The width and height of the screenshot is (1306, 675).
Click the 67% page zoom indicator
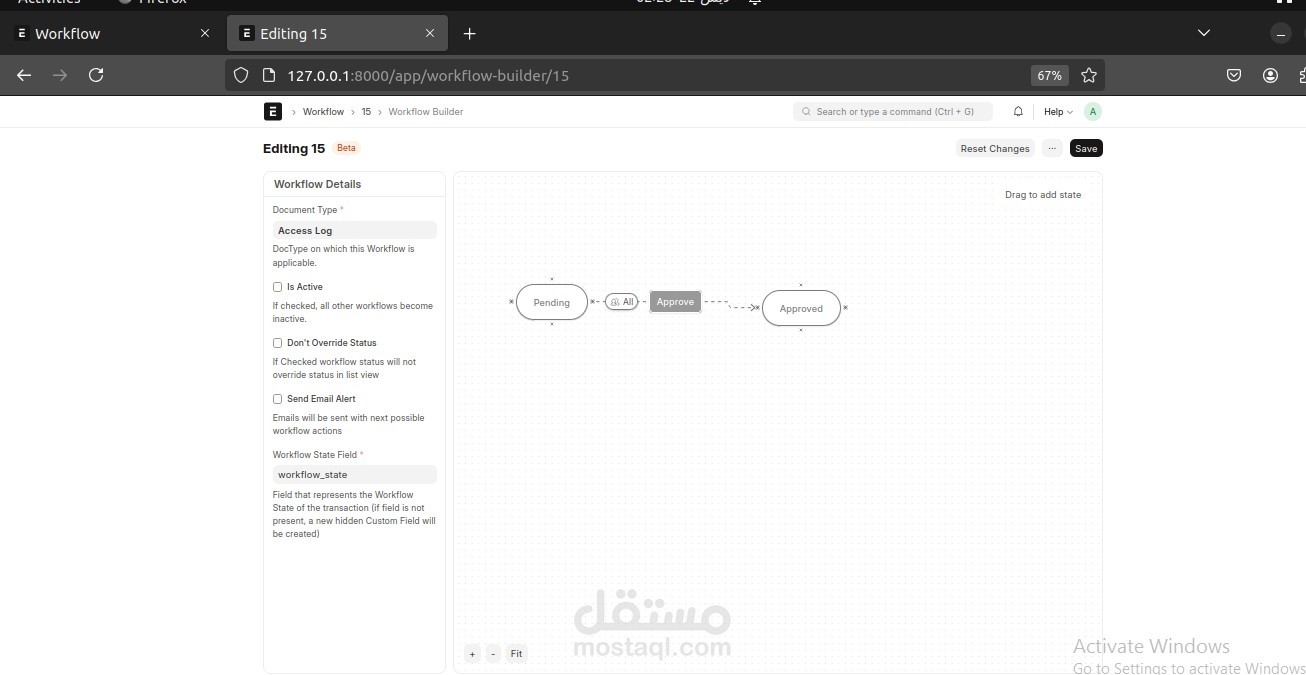point(1048,75)
